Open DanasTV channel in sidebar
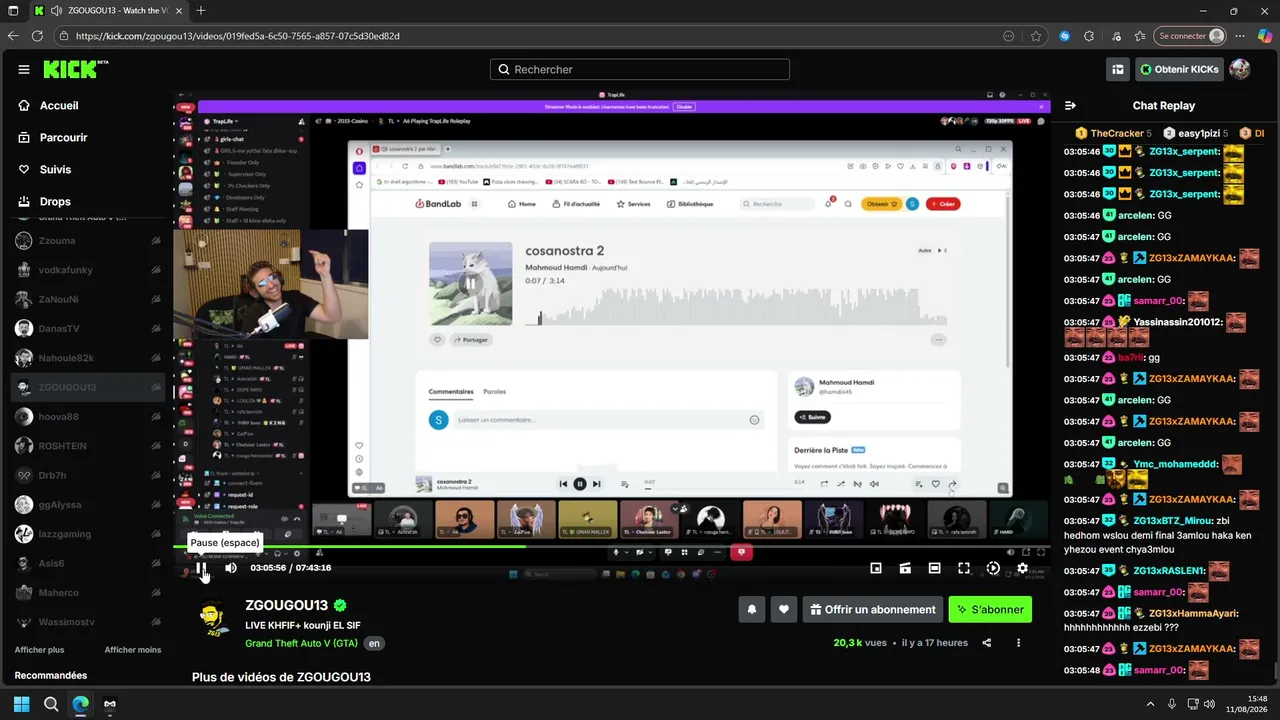Screen dimensions: 1280x720 (x=88, y=328)
